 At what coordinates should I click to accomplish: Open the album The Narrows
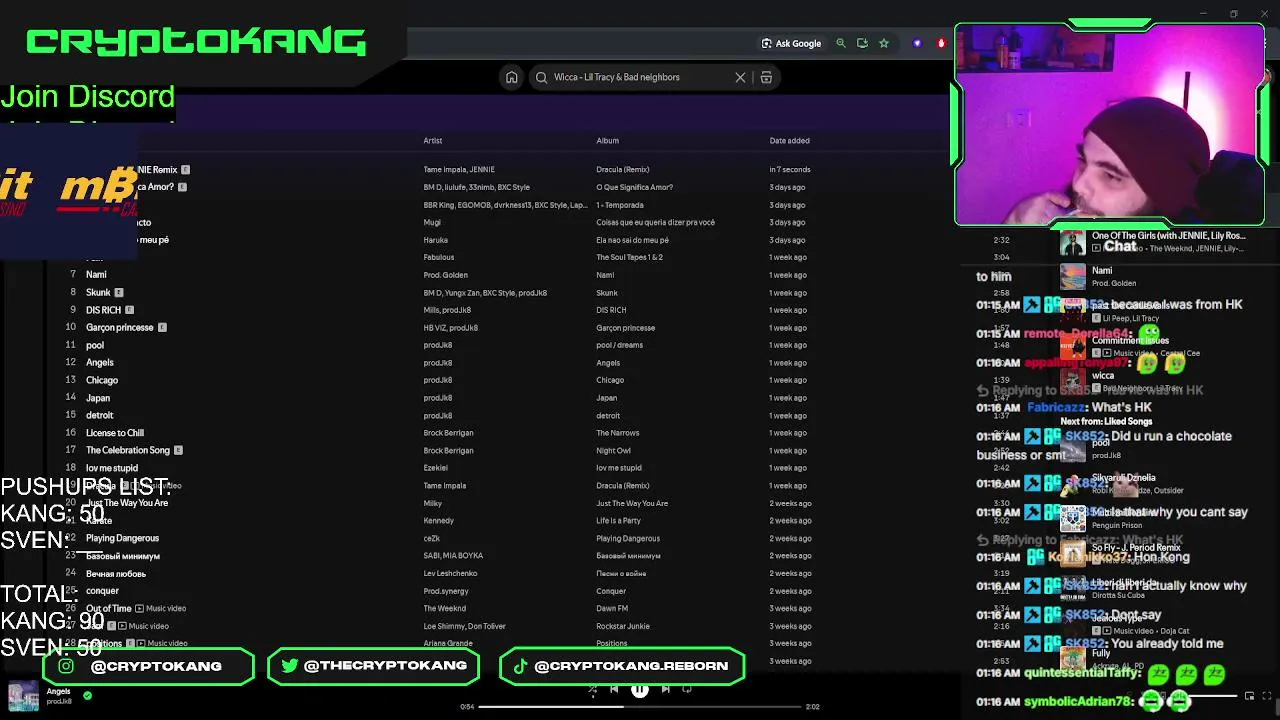[617, 433]
